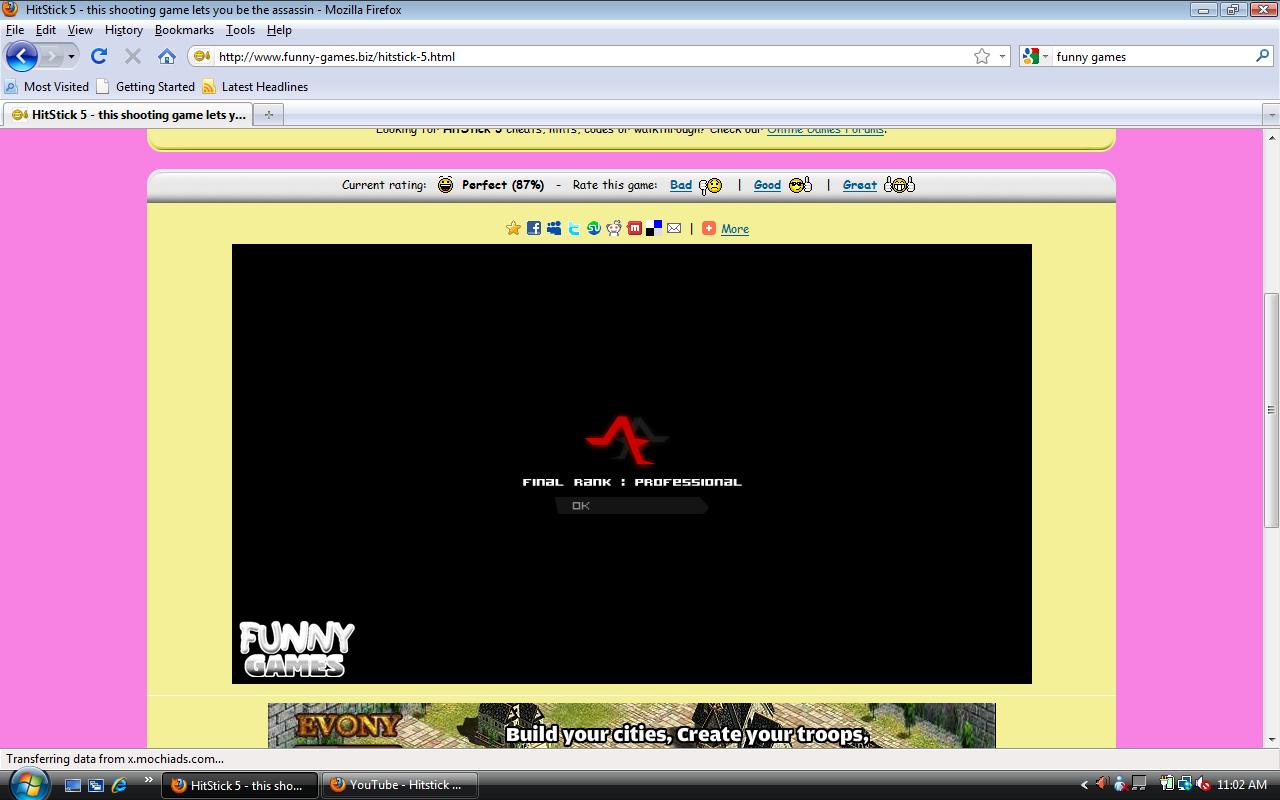The height and width of the screenshot is (800, 1280).
Task: Stop page loading with the X icon
Action: 133,56
